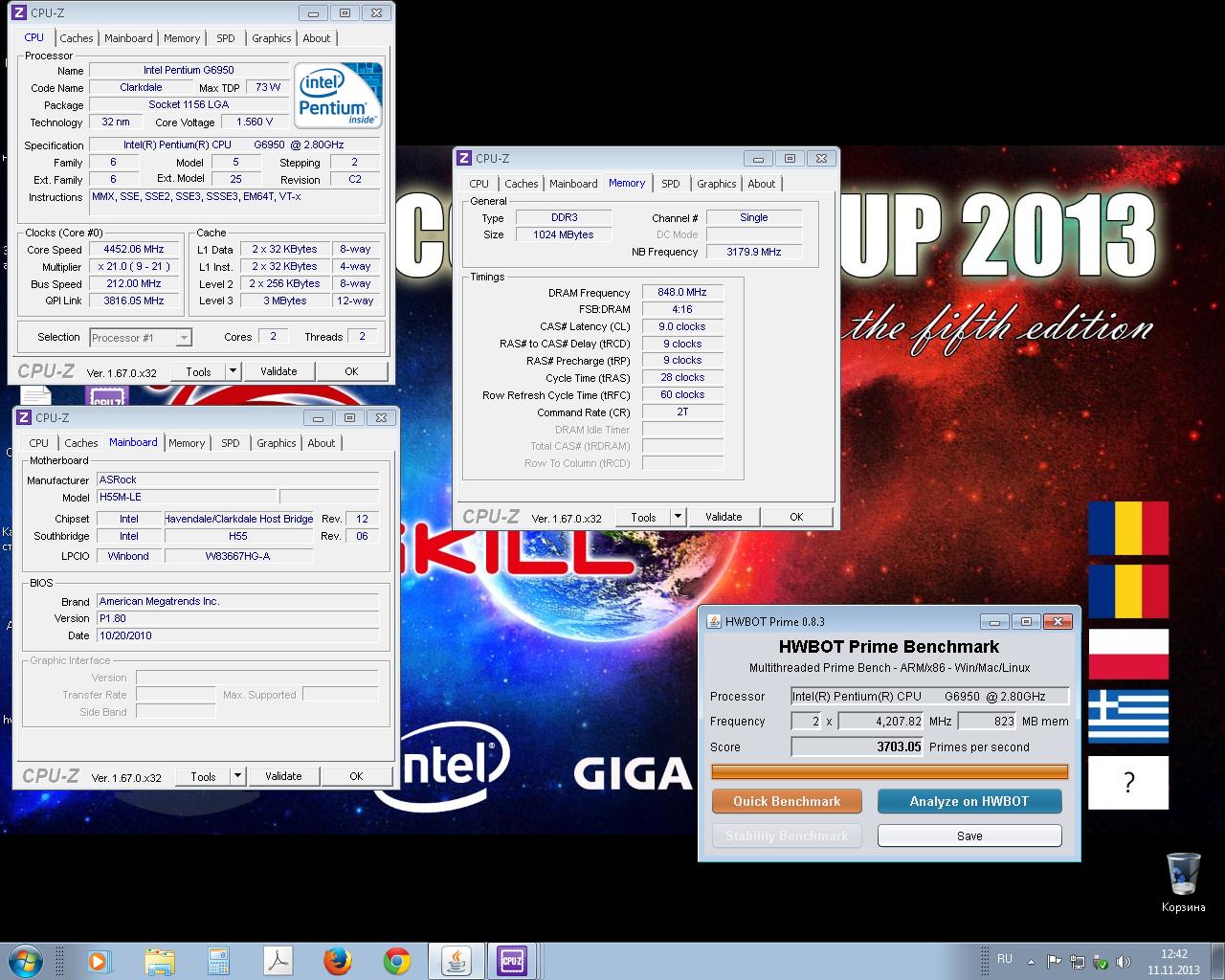Expand Tools arrow in the Memory window
1225x980 pixels.
[x=678, y=517]
